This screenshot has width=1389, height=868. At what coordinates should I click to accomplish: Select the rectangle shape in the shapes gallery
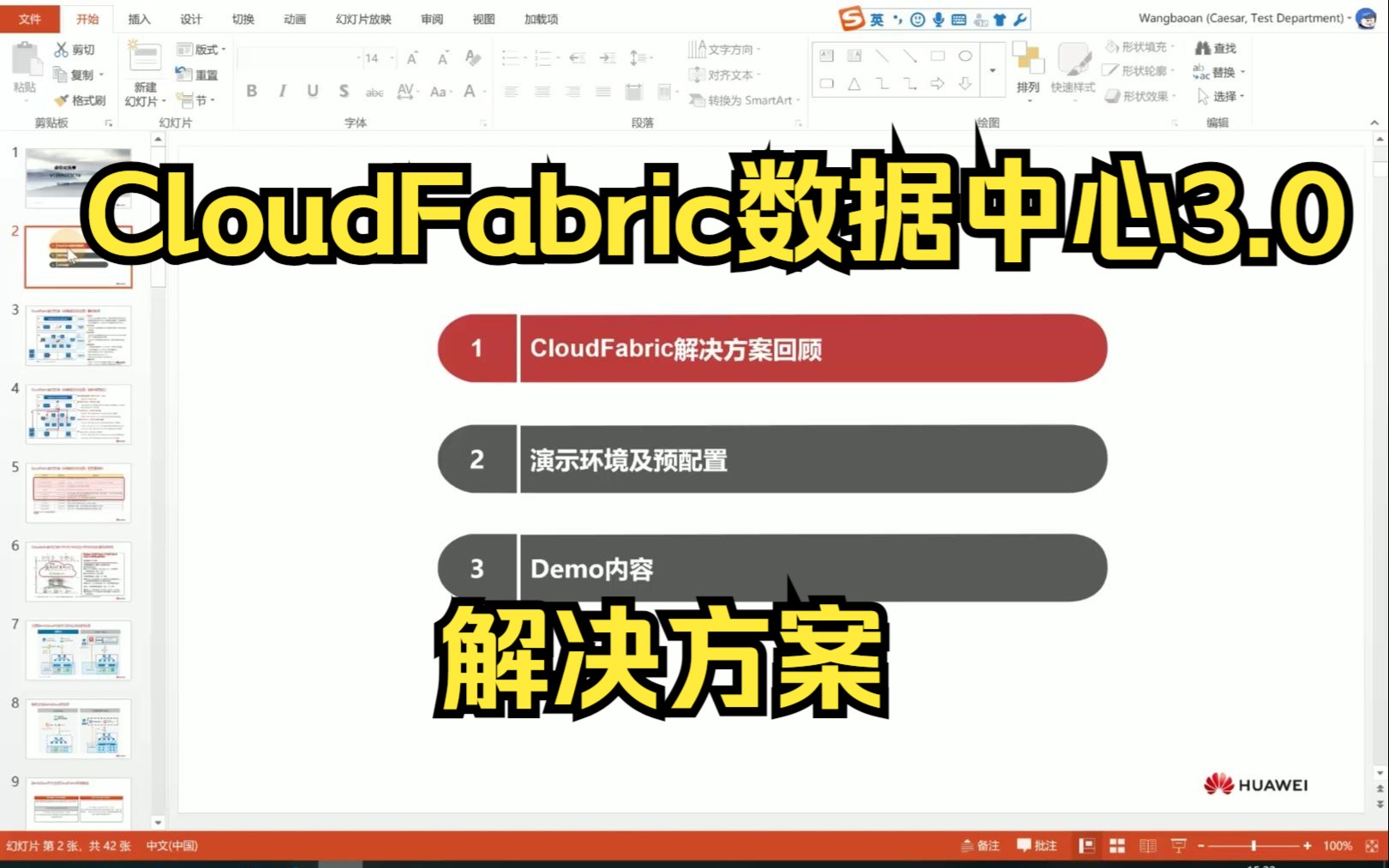(937, 56)
